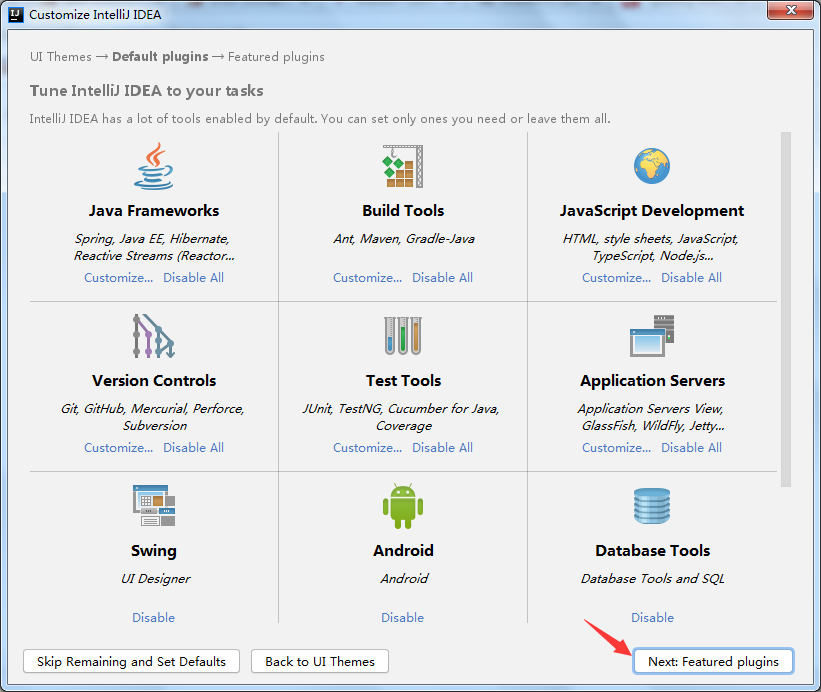The width and height of the screenshot is (821, 692).
Task: Click the Database Tools heading
Action: [x=652, y=551]
